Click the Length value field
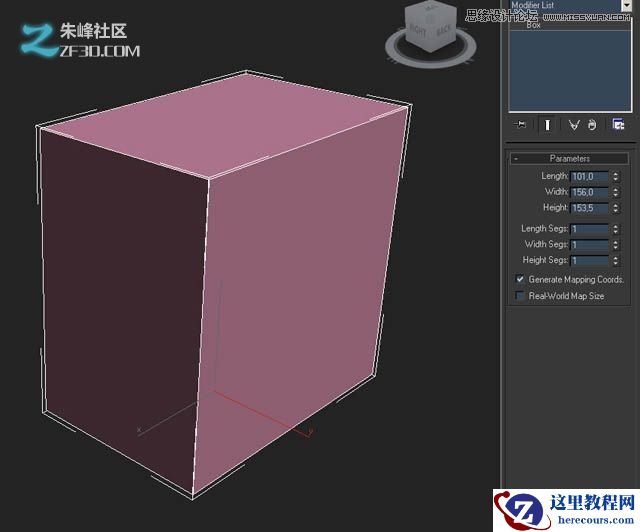Screen dimensions: 640x532 click(x=590, y=176)
